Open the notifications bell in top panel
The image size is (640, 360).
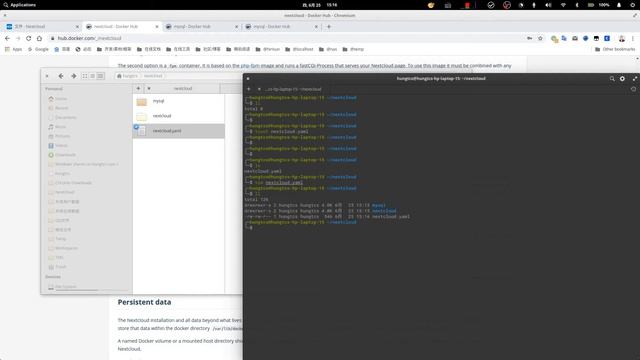click(619, 5)
